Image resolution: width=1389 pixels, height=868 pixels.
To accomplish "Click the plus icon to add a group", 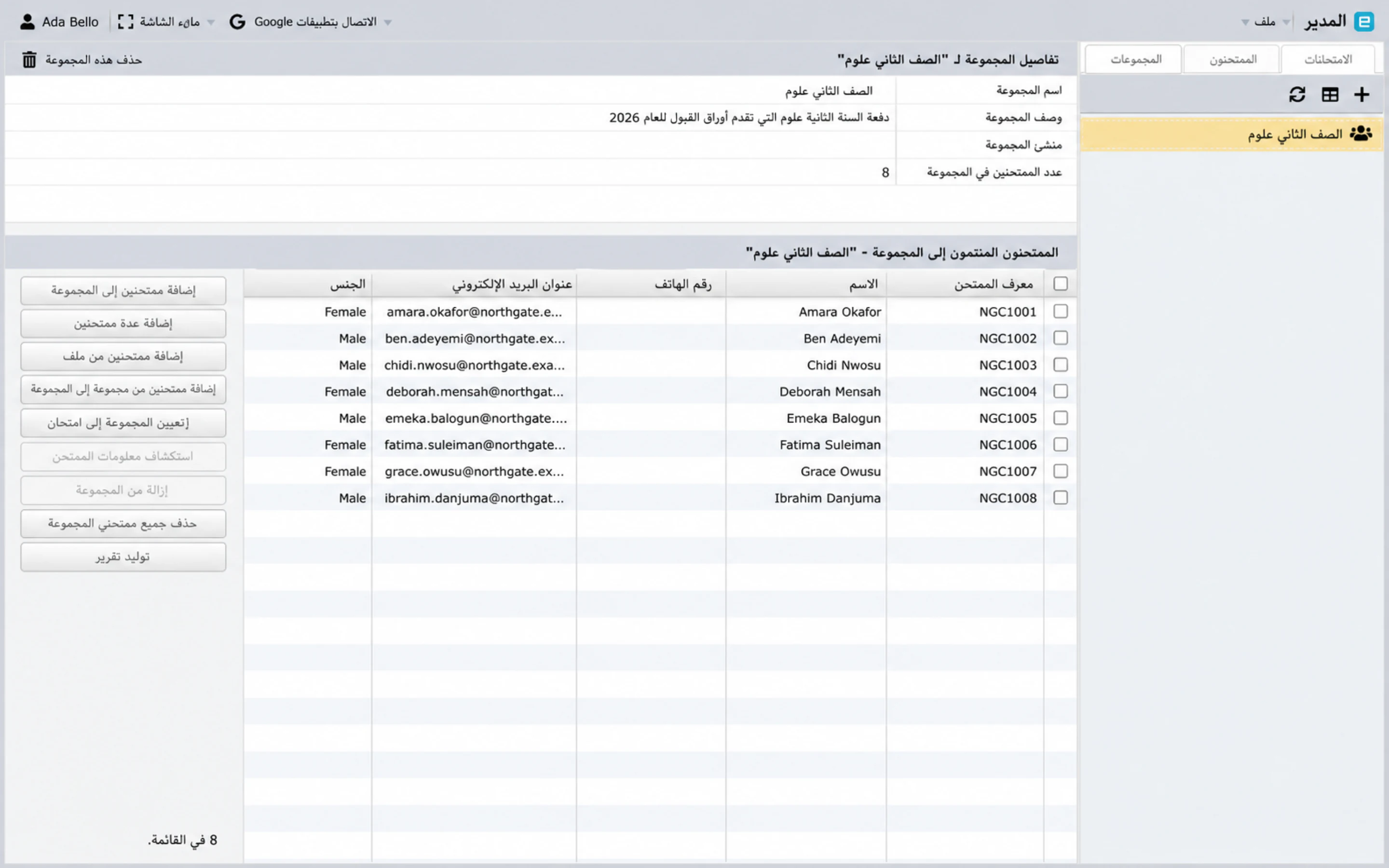I will pyautogui.click(x=1362, y=94).
